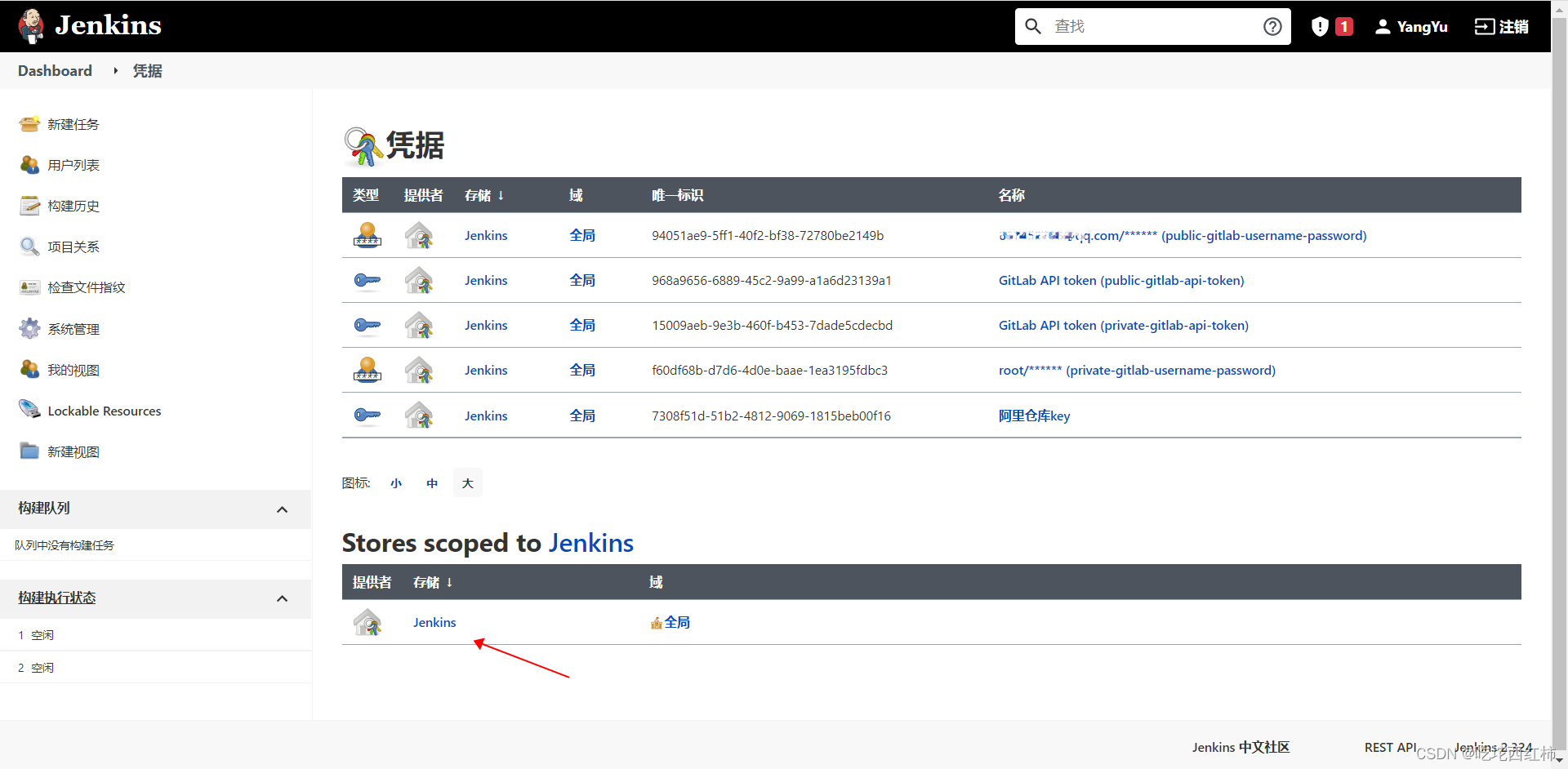Click Jenkins store link in 94051ae9 row
This screenshot has height=769, width=1568.
[x=486, y=235]
